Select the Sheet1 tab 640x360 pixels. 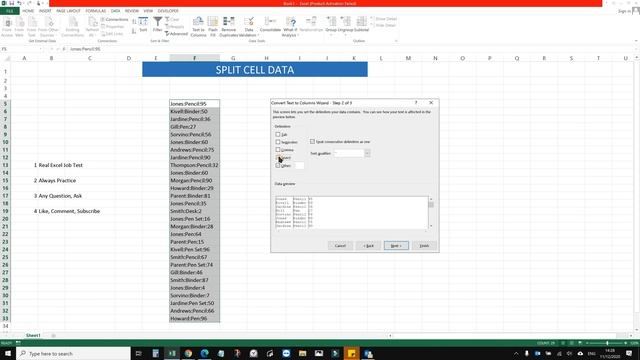33,335
